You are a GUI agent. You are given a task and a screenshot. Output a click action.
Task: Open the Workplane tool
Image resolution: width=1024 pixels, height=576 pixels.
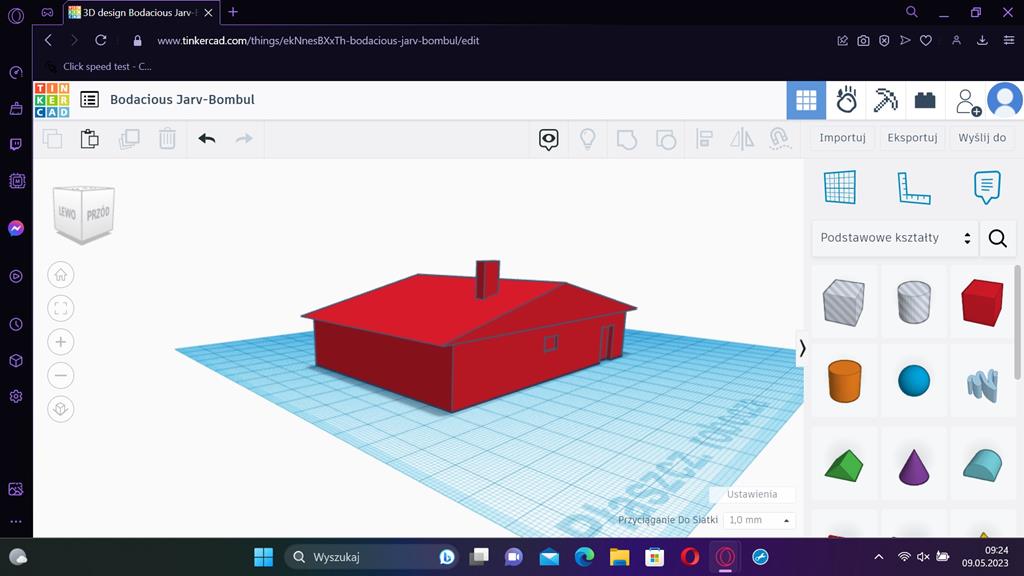click(840, 187)
